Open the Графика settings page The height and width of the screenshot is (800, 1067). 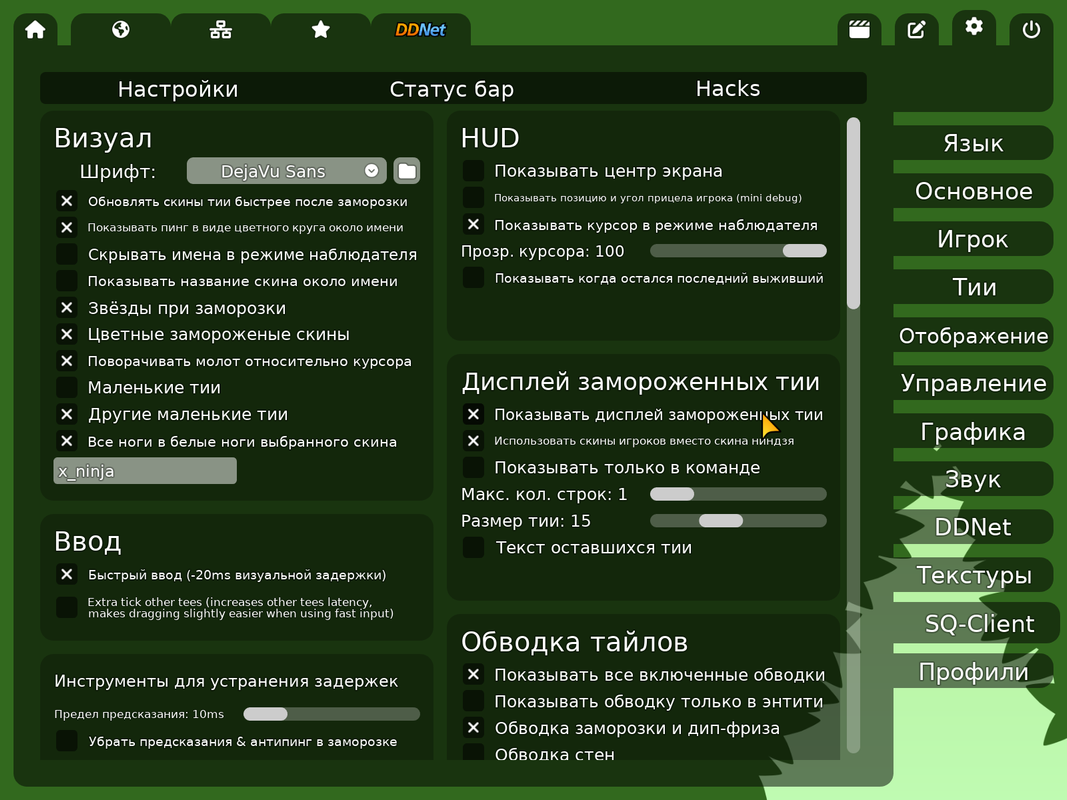click(973, 431)
